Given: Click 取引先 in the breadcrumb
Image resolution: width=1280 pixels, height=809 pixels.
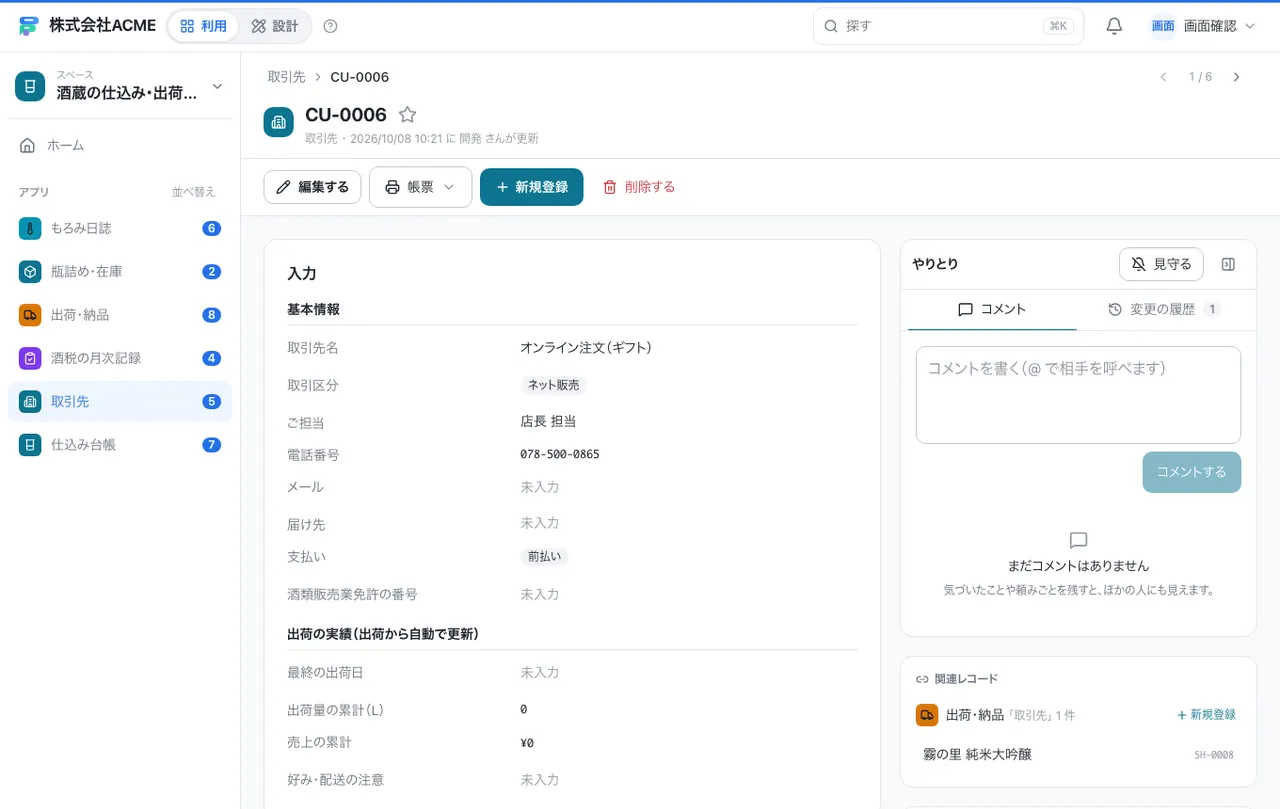Looking at the screenshot, I should 286,77.
